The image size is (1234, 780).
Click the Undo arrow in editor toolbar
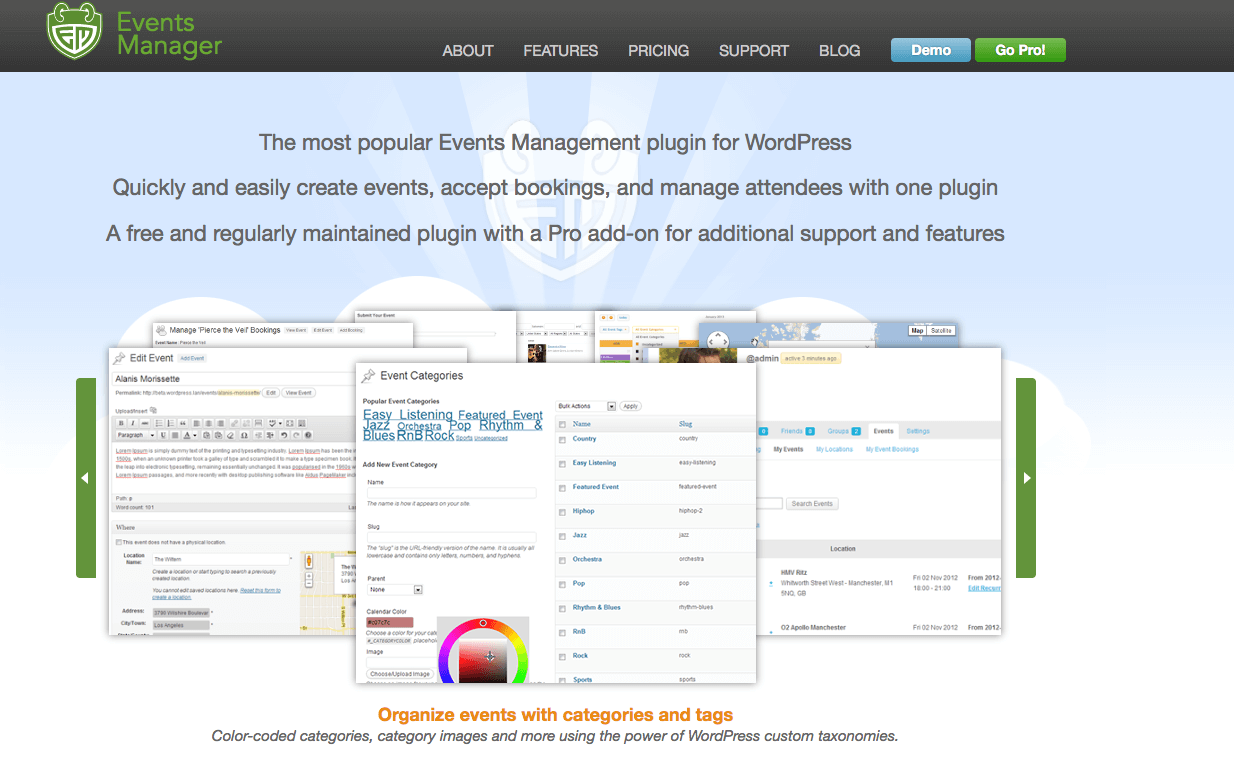tap(284, 435)
